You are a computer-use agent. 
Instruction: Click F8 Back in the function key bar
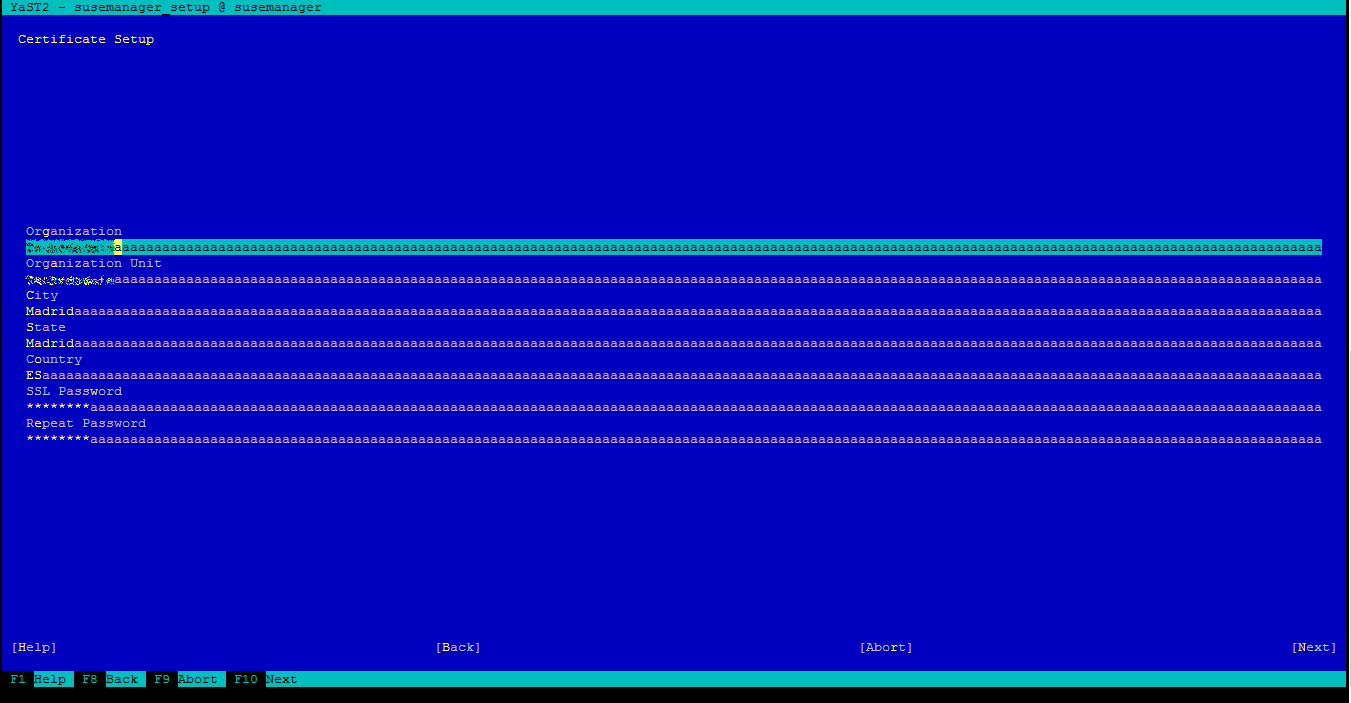point(110,680)
